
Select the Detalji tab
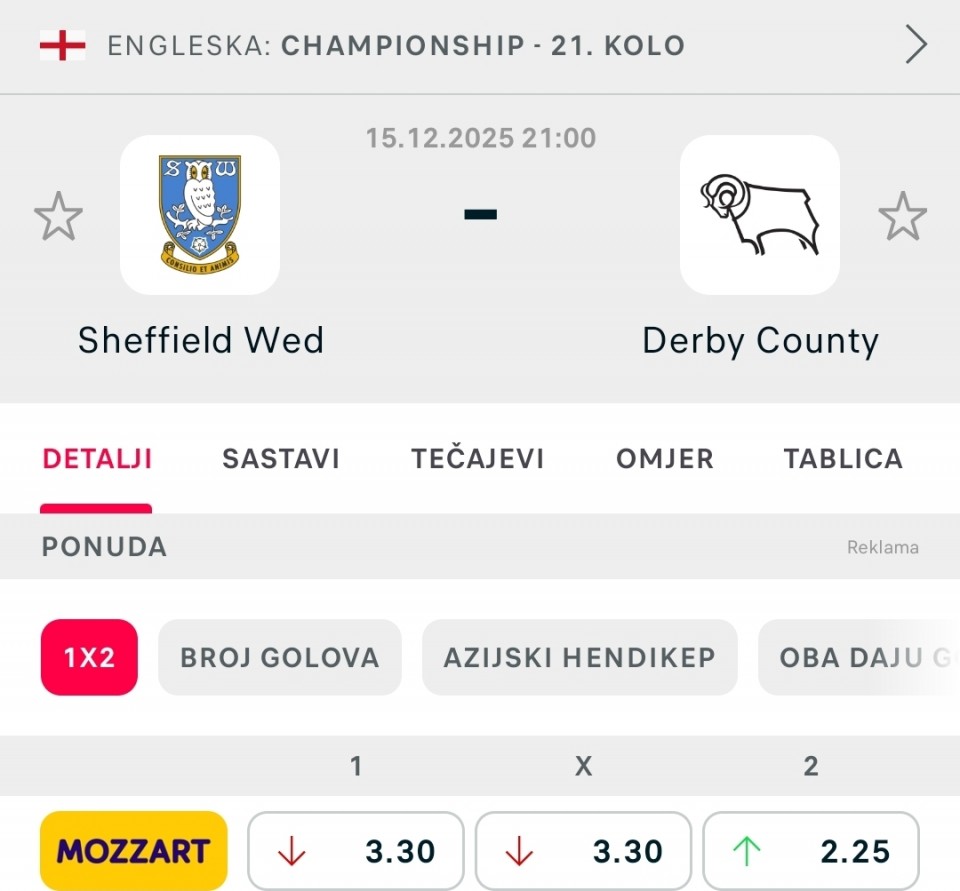click(97, 459)
